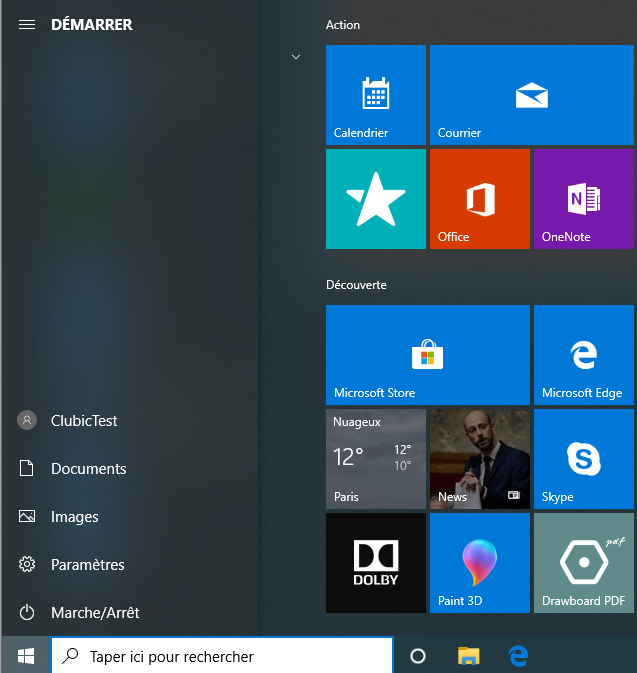637x673 pixels.
Task: Open Documents from the Start menu
Action: tap(129, 468)
